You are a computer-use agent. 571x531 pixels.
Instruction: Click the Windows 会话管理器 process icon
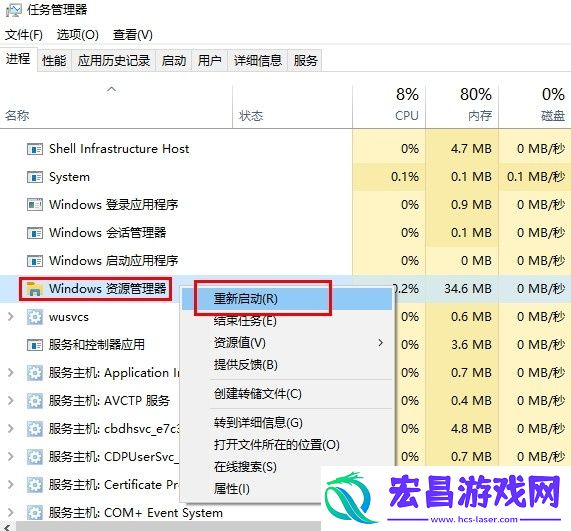coord(35,233)
